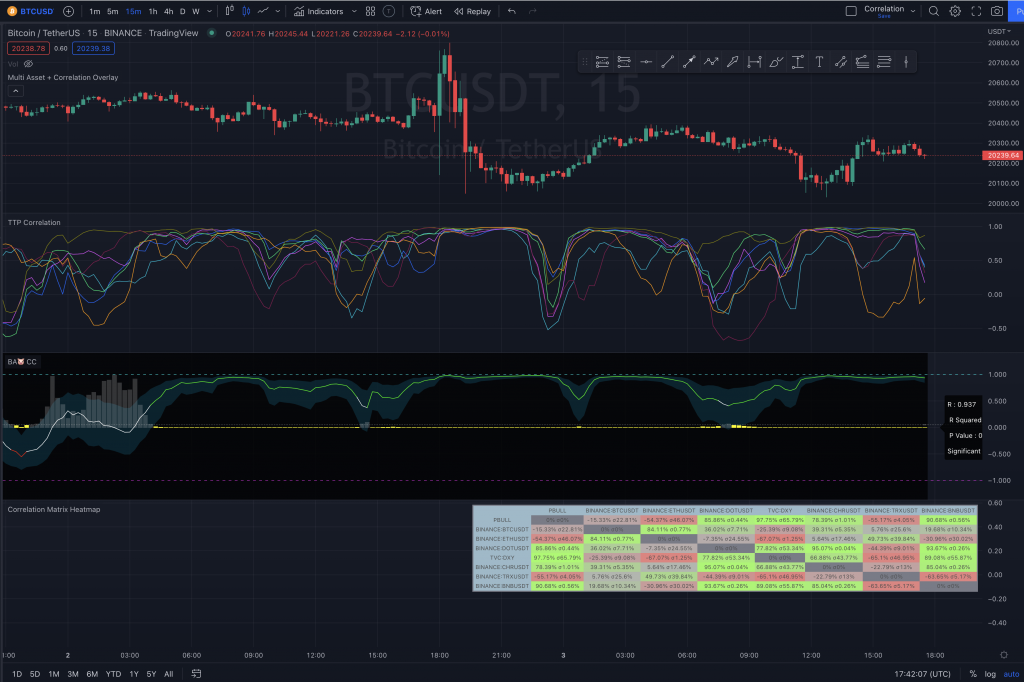
Task: Select the parallel channel drawing tool
Action: pyautogui.click(x=840, y=62)
